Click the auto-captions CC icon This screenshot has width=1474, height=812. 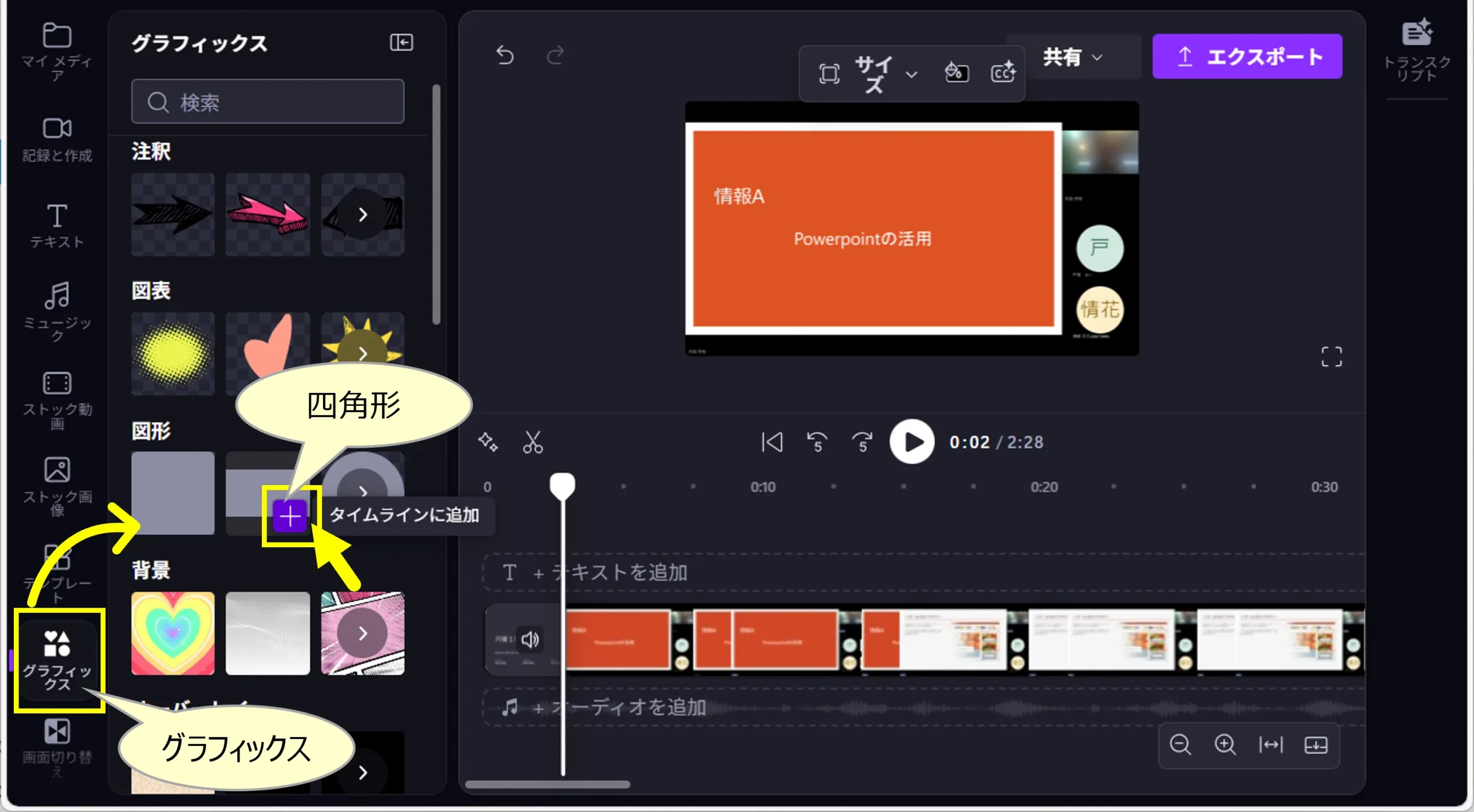1003,73
